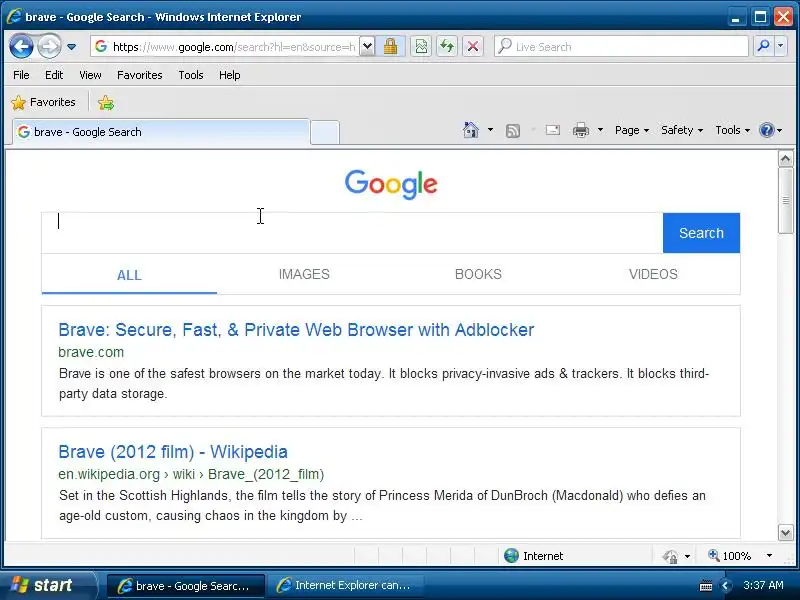Click the Live Search magnifier button
The width and height of the screenshot is (800, 600).
(763, 46)
